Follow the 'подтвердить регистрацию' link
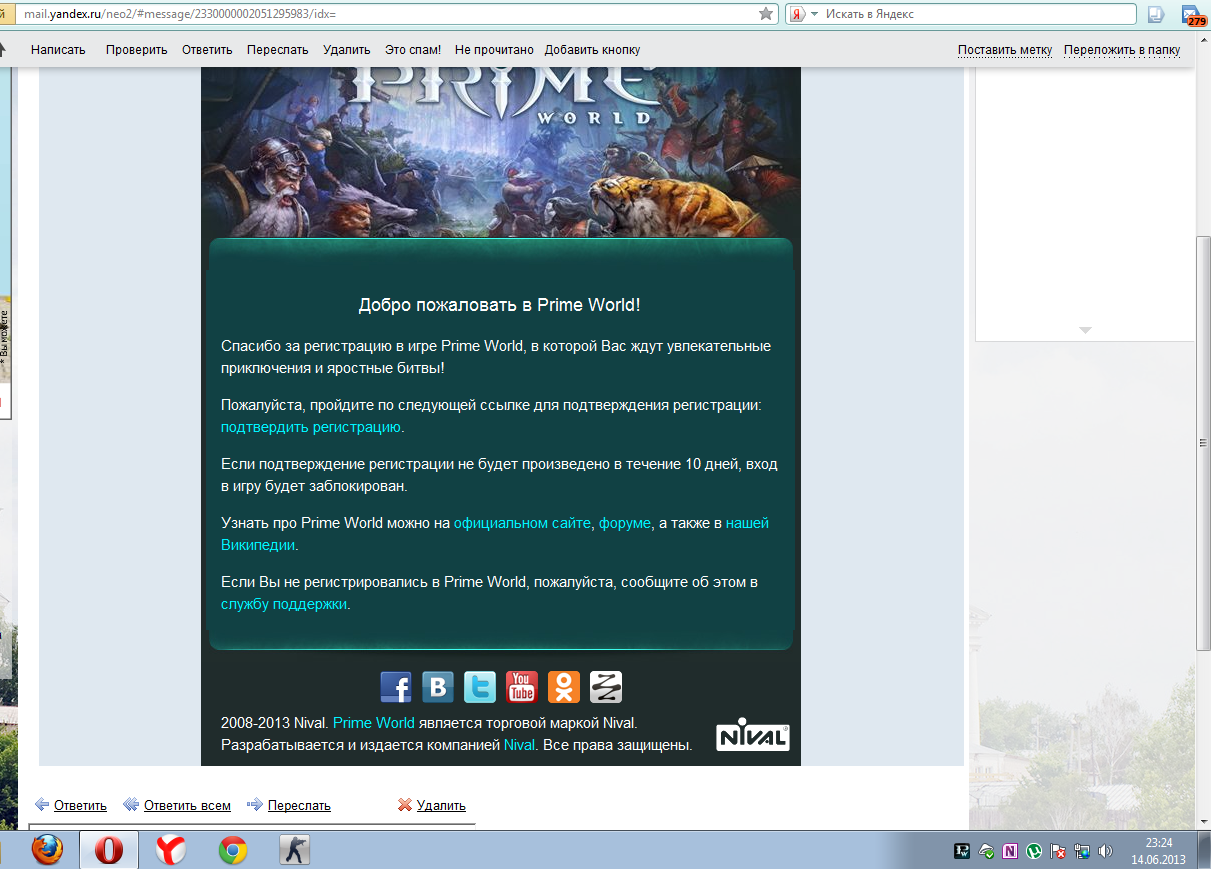This screenshot has height=869, width=1211. click(311, 427)
